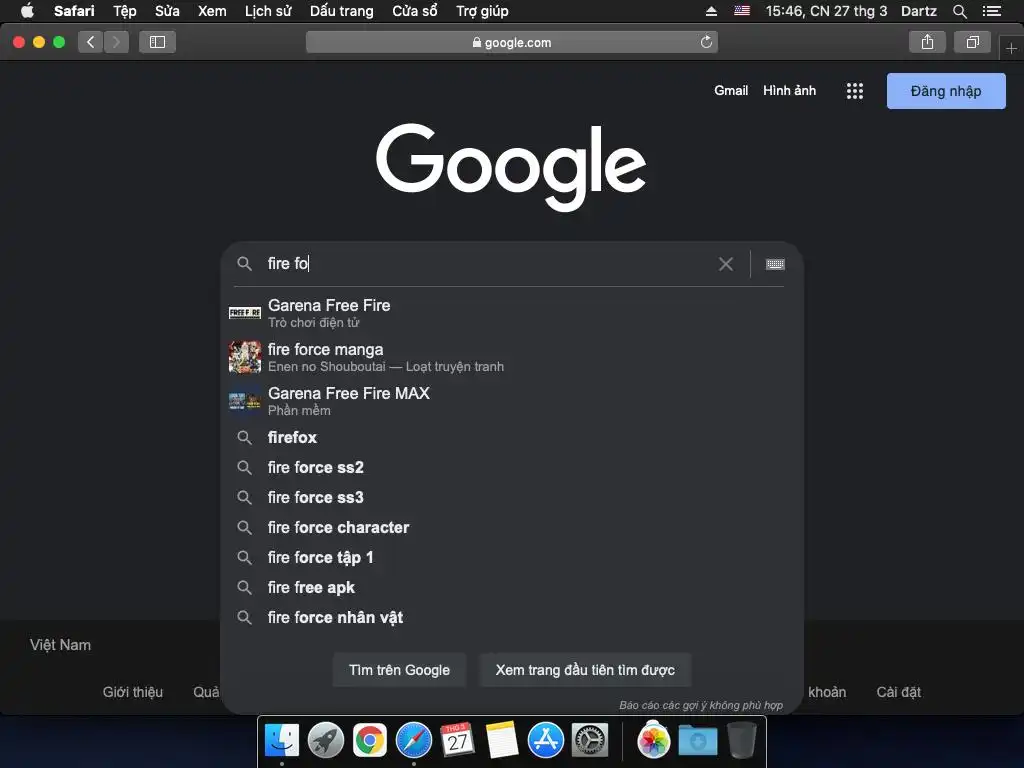Open the Share button in toolbar
This screenshot has width=1024, height=768.
[927, 42]
